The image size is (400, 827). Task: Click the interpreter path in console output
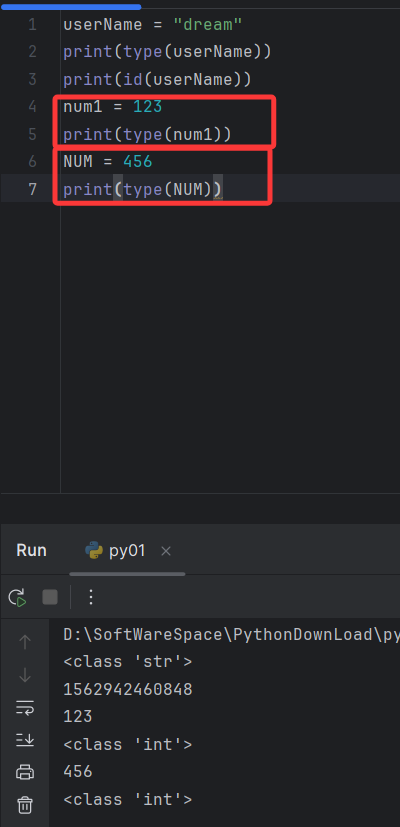231,634
